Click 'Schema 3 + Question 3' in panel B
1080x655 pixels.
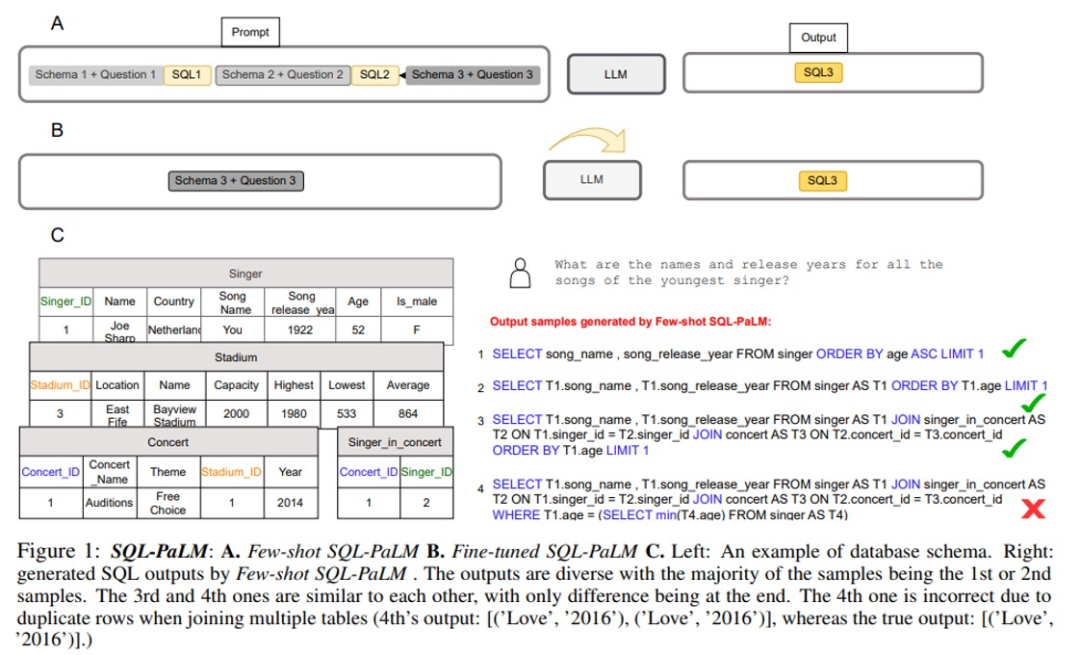[236, 180]
